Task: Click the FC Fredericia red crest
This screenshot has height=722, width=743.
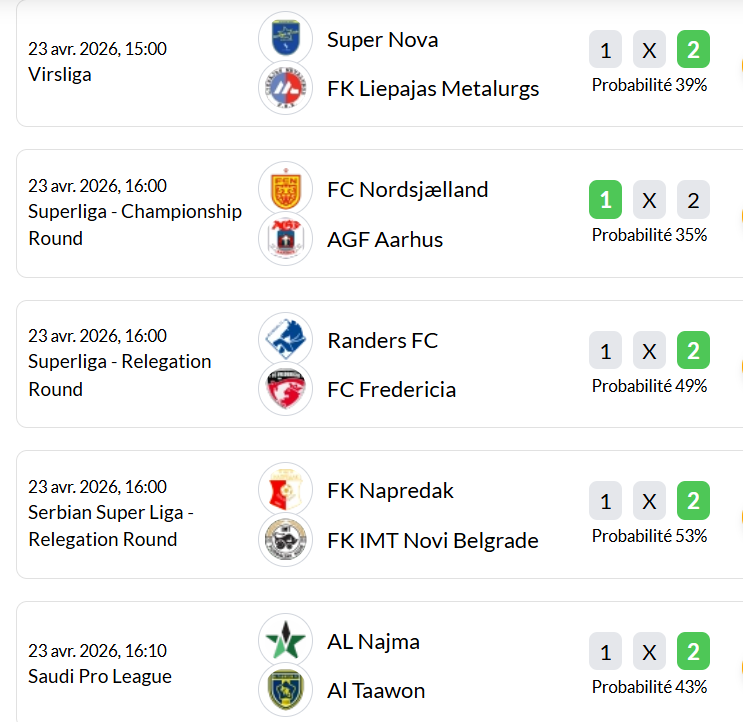Action: pos(286,390)
